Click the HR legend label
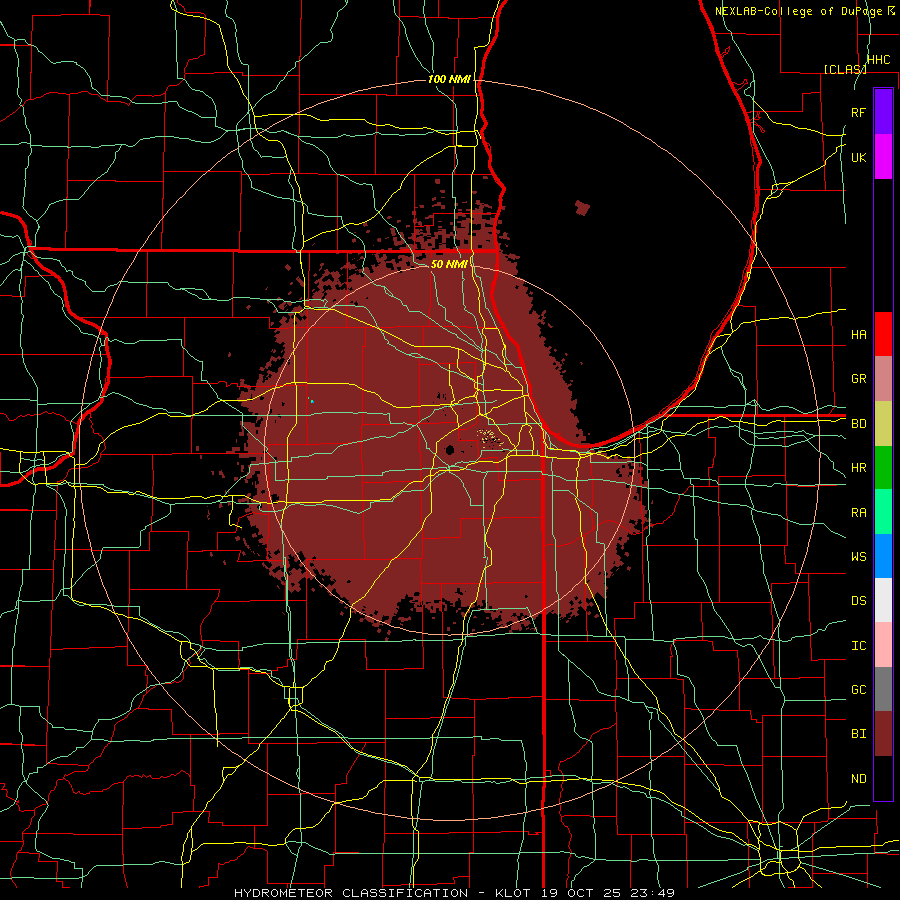The width and height of the screenshot is (900, 900). (859, 468)
